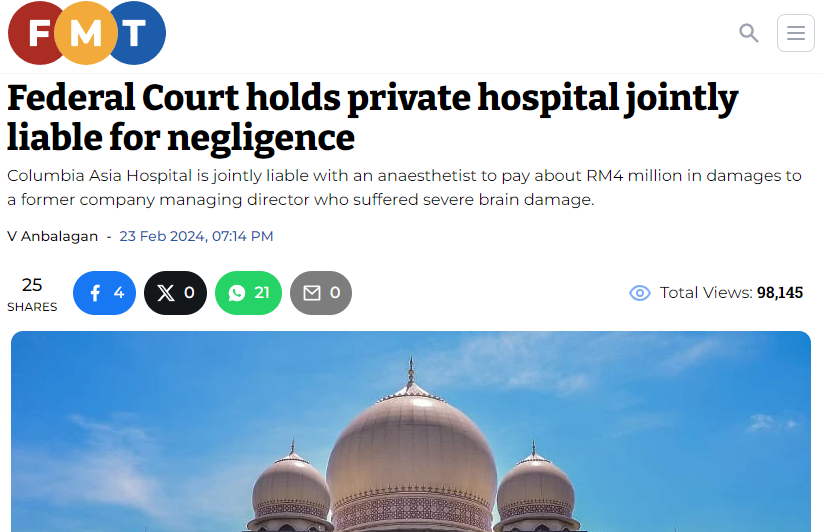Open author V Anbalagan's page
Image resolution: width=822 pixels, height=532 pixels.
pos(52,236)
